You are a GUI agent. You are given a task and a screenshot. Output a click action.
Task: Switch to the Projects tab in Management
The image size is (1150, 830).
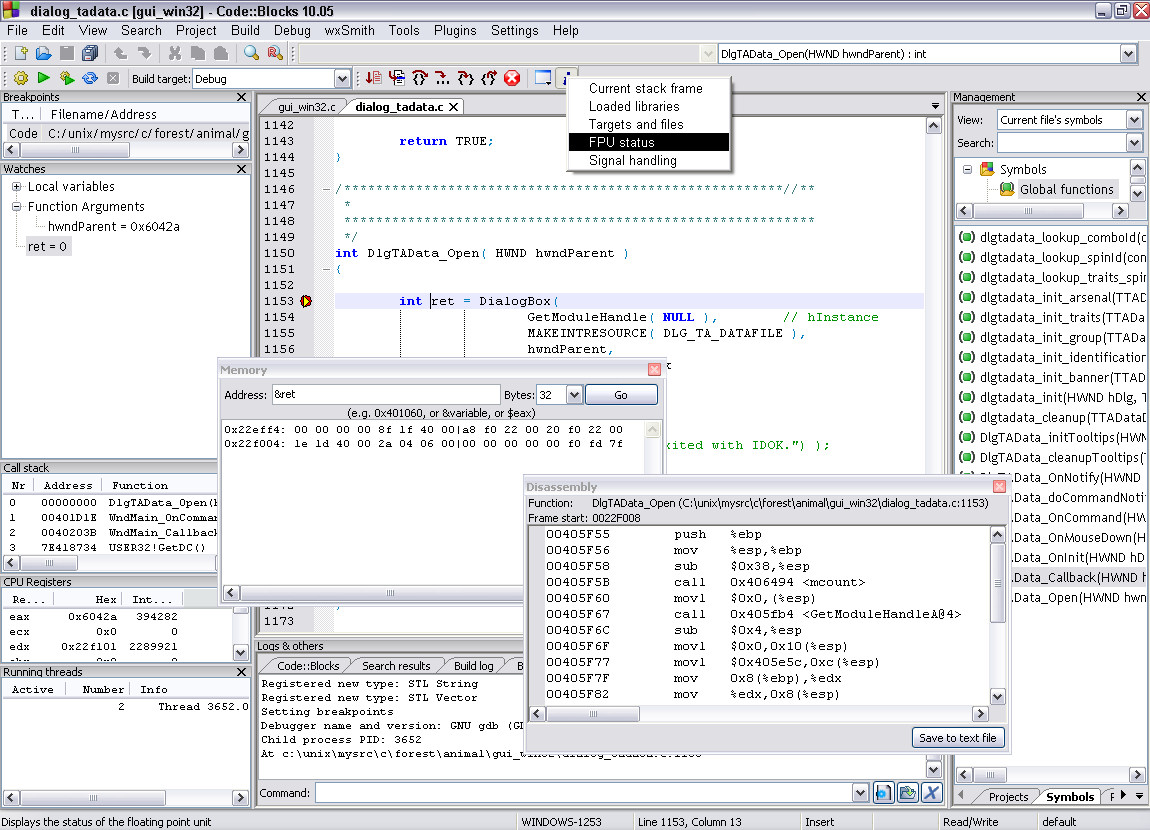click(1008, 797)
